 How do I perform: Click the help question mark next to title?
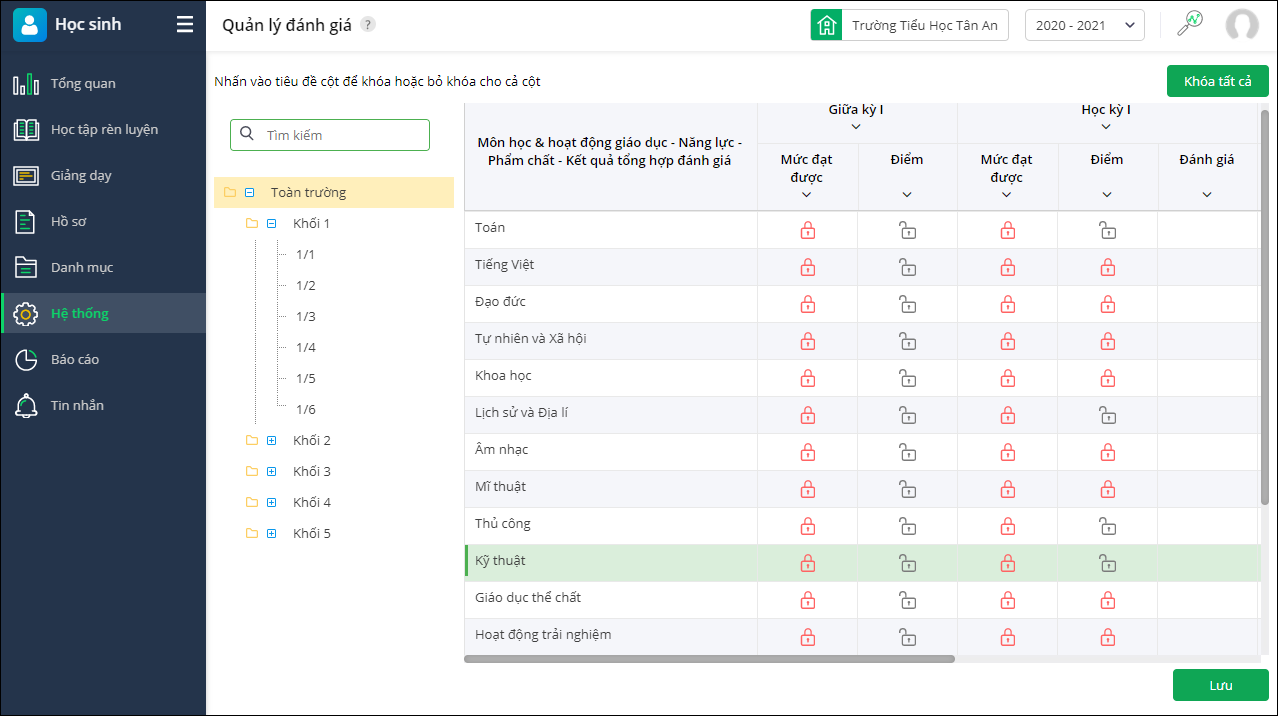(368, 25)
